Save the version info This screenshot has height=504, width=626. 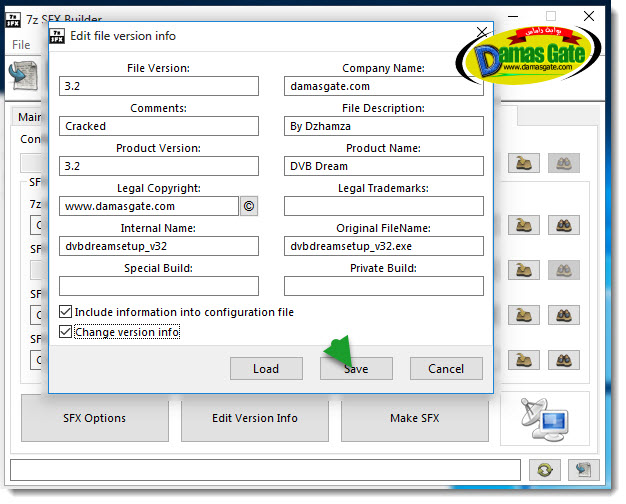pos(356,368)
